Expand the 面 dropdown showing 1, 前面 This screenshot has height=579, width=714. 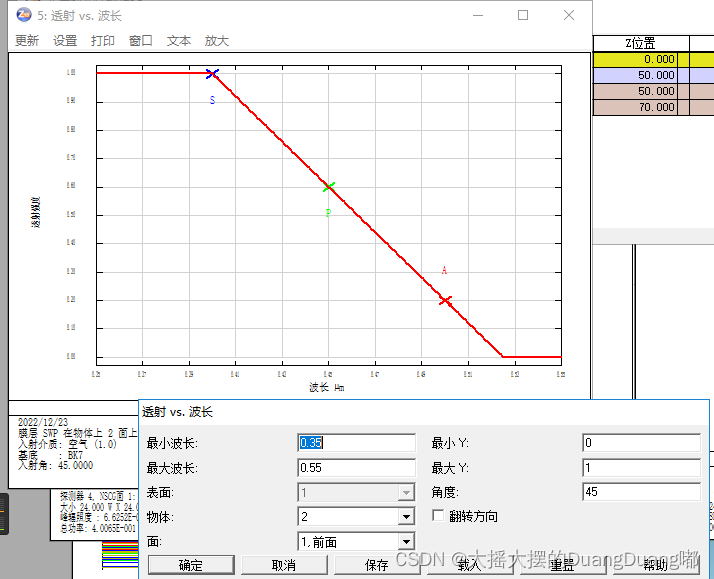tap(406, 542)
